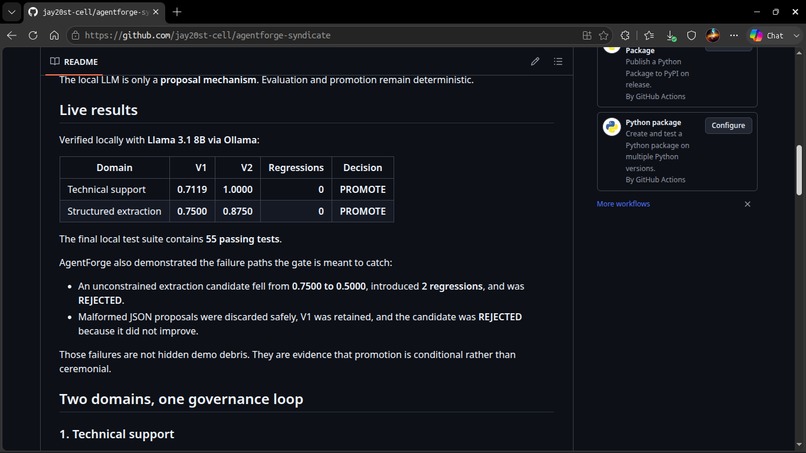
Task: Open the More workflows link
Action: tap(623, 204)
